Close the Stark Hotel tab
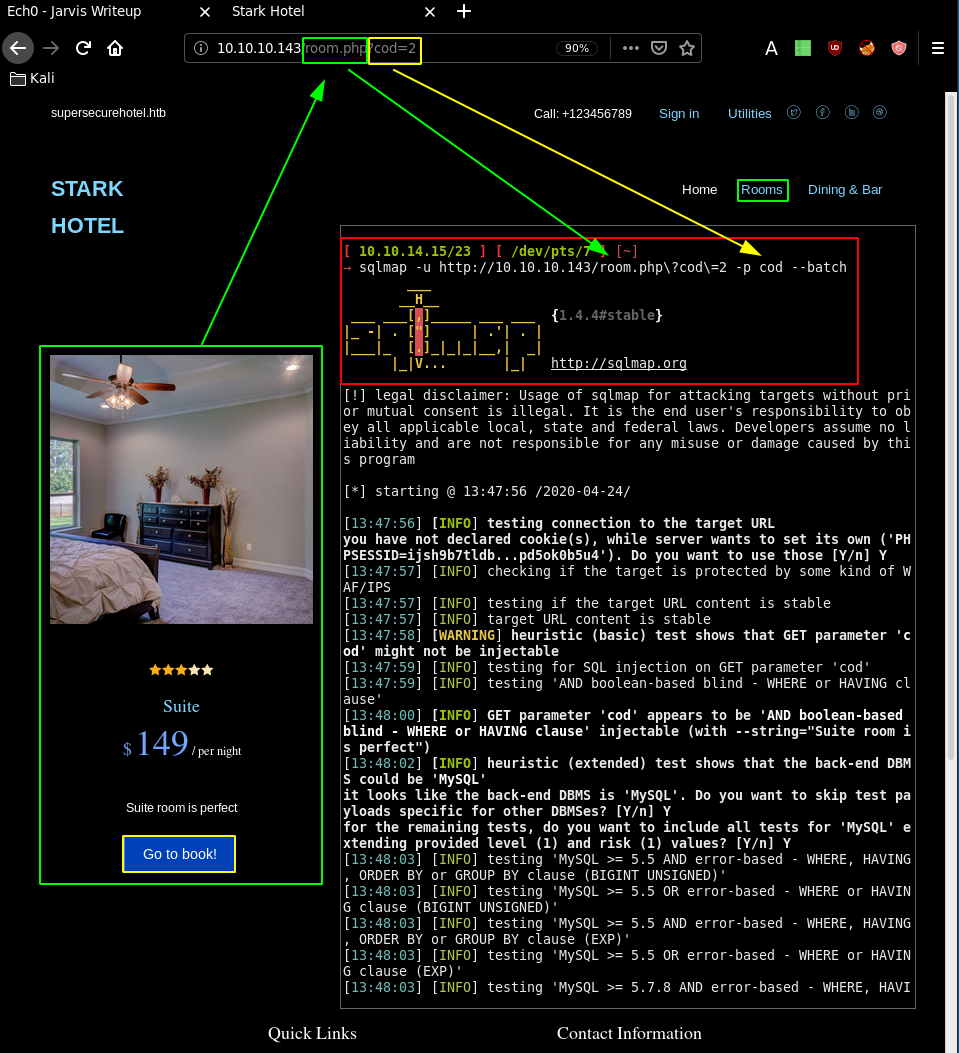This screenshot has height=1053, width=959. click(430, 11)
